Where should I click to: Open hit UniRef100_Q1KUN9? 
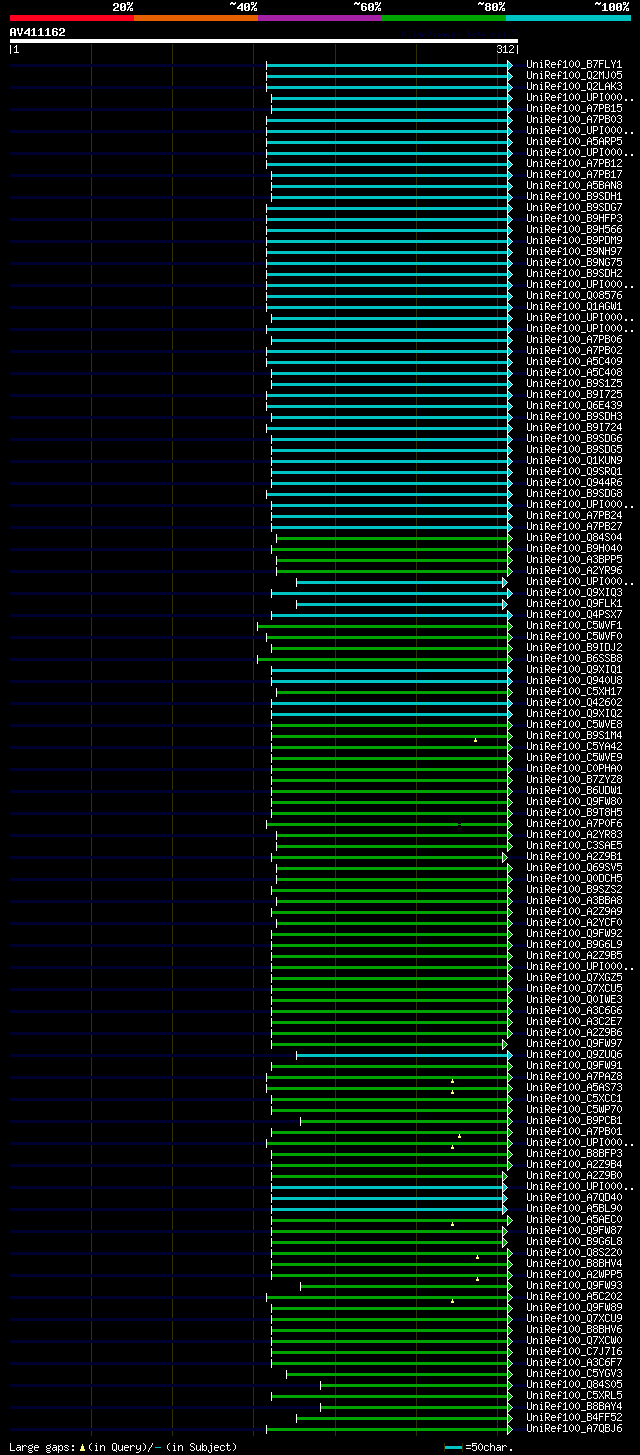[574, 461]
